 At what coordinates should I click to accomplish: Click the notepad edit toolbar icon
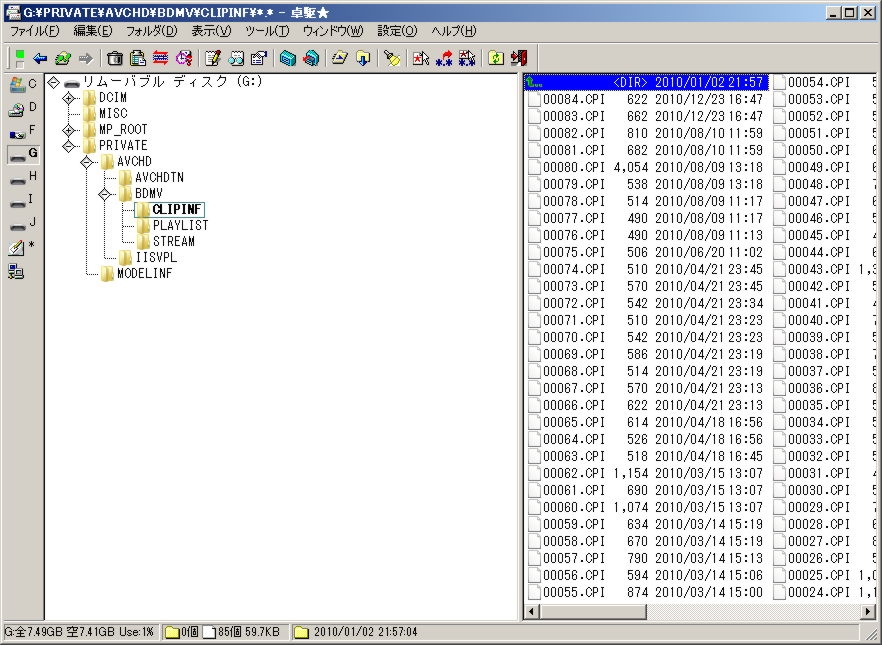tap(212, 58)
